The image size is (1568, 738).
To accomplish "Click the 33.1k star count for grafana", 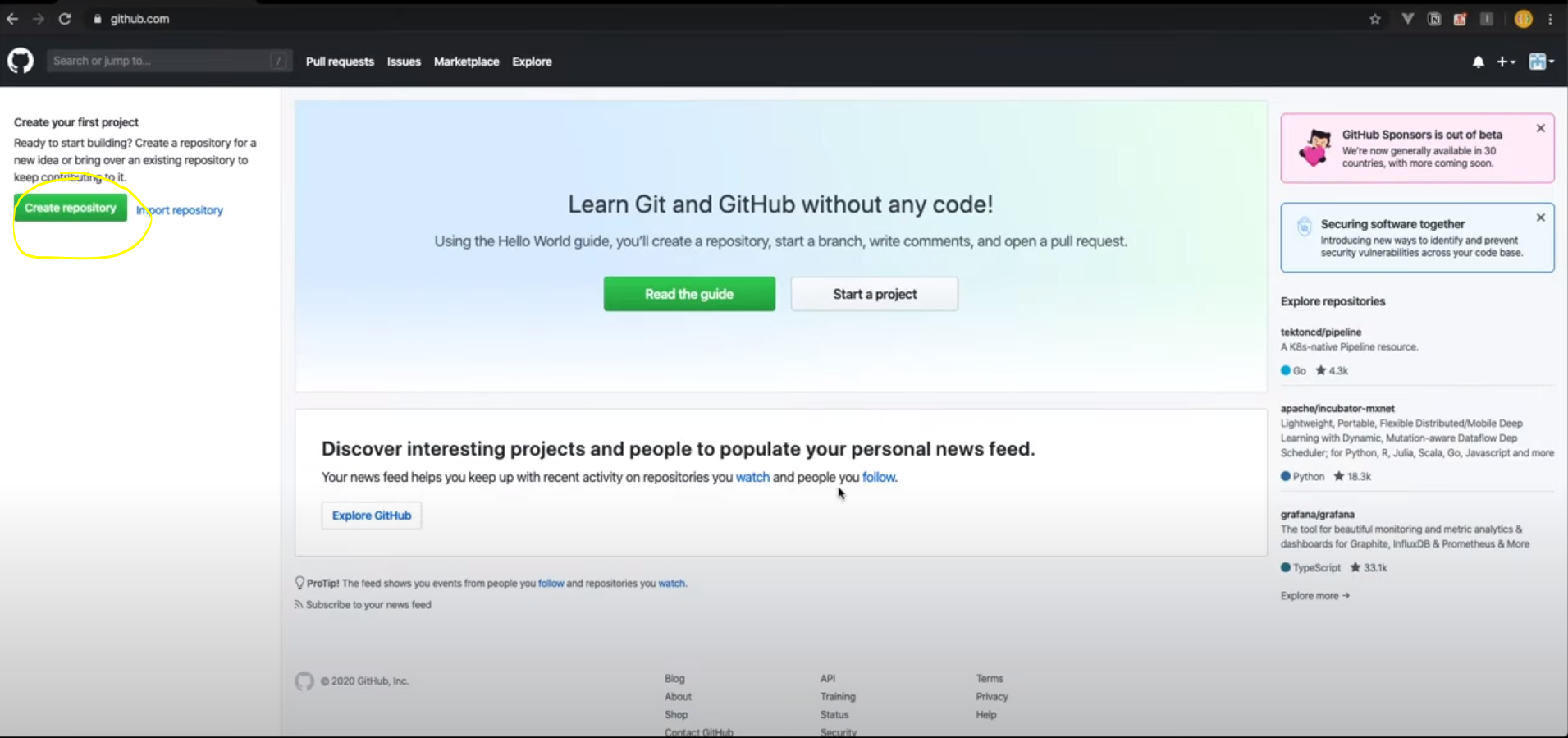I will 1369,567.
